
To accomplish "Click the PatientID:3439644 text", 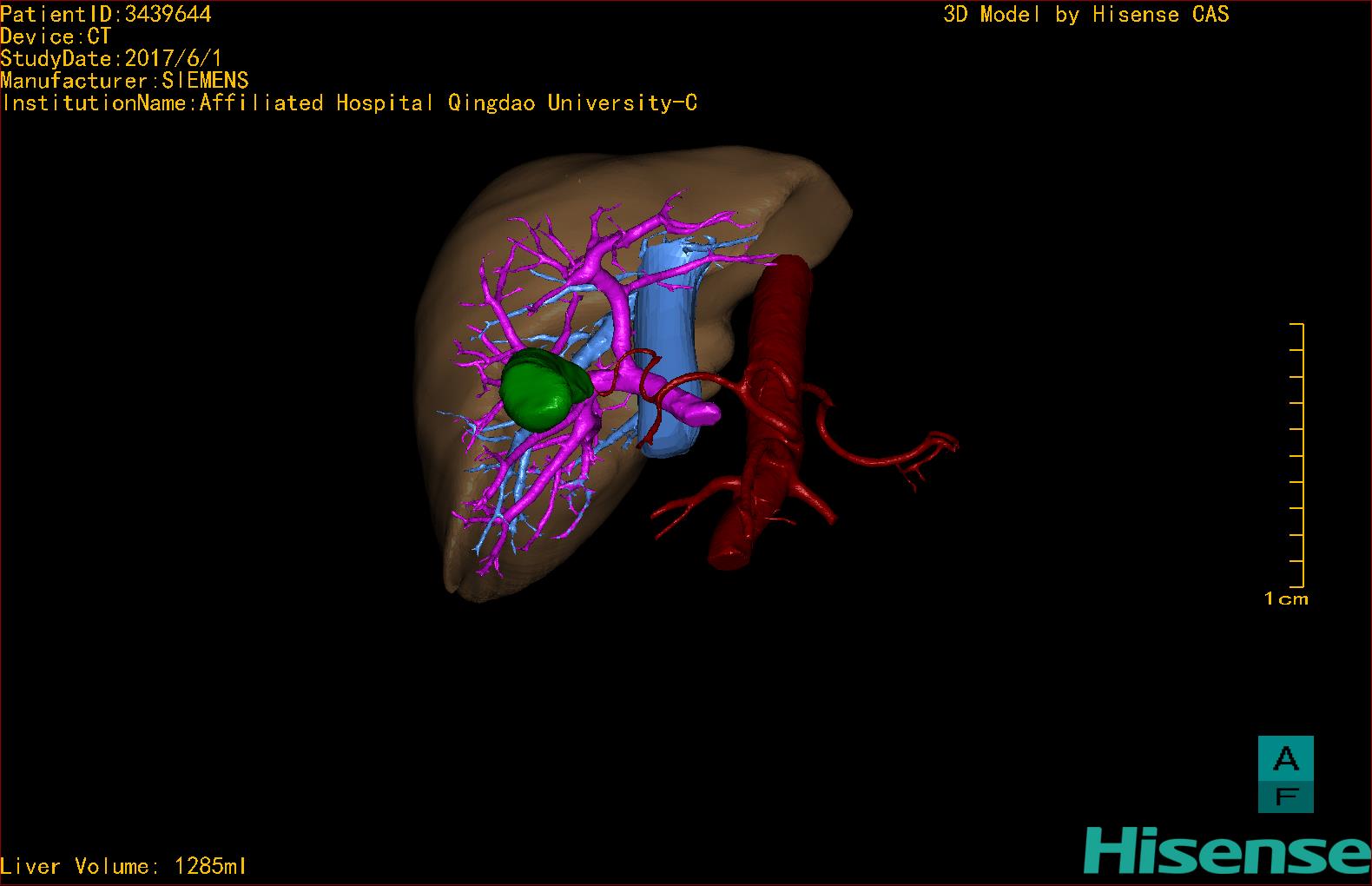I will 106,14.
